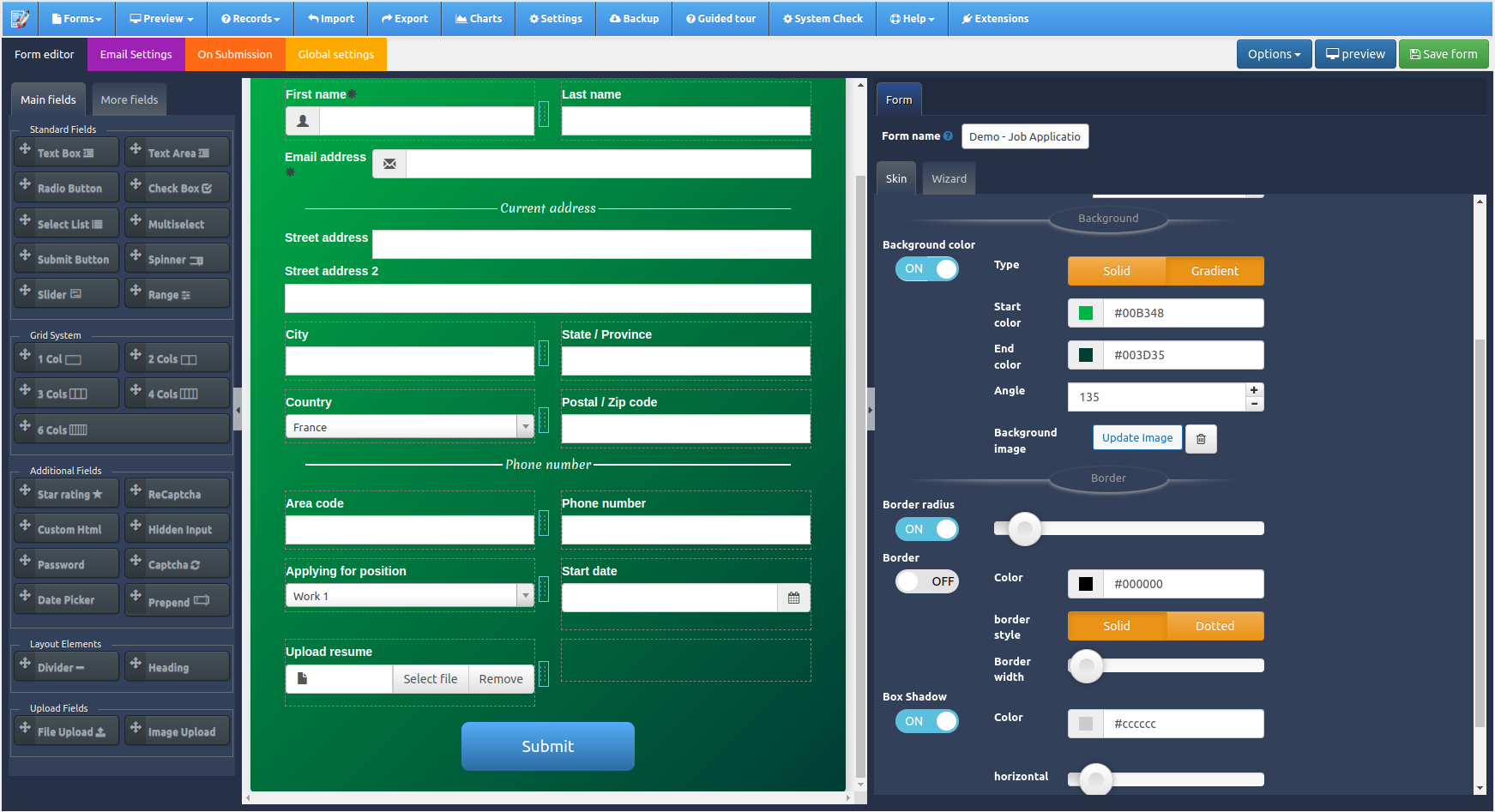
Task: Enable the Border toggle
Action: pos(927,581)
